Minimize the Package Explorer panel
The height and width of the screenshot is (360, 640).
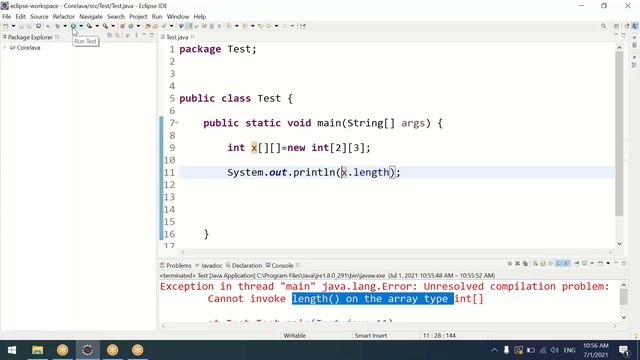(x=144, y=36)
